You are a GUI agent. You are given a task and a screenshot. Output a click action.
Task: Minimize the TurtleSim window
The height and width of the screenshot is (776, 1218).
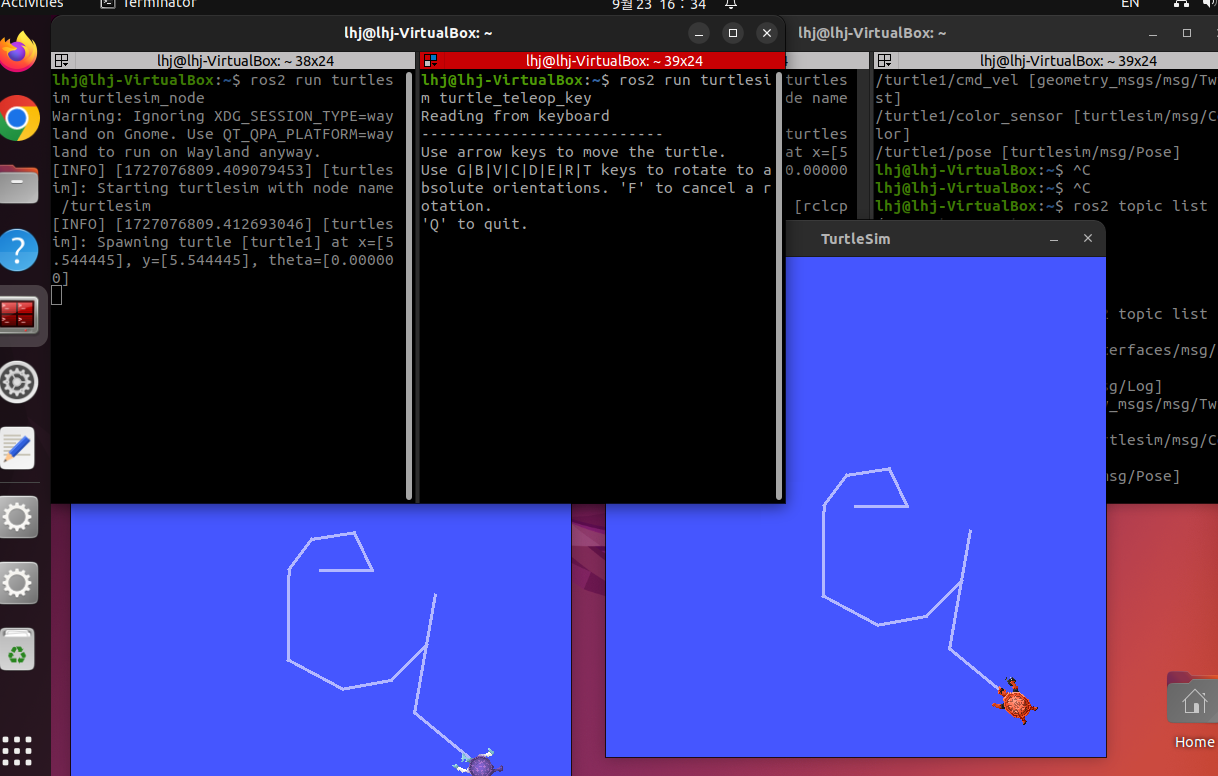[x=1054, y=239]
